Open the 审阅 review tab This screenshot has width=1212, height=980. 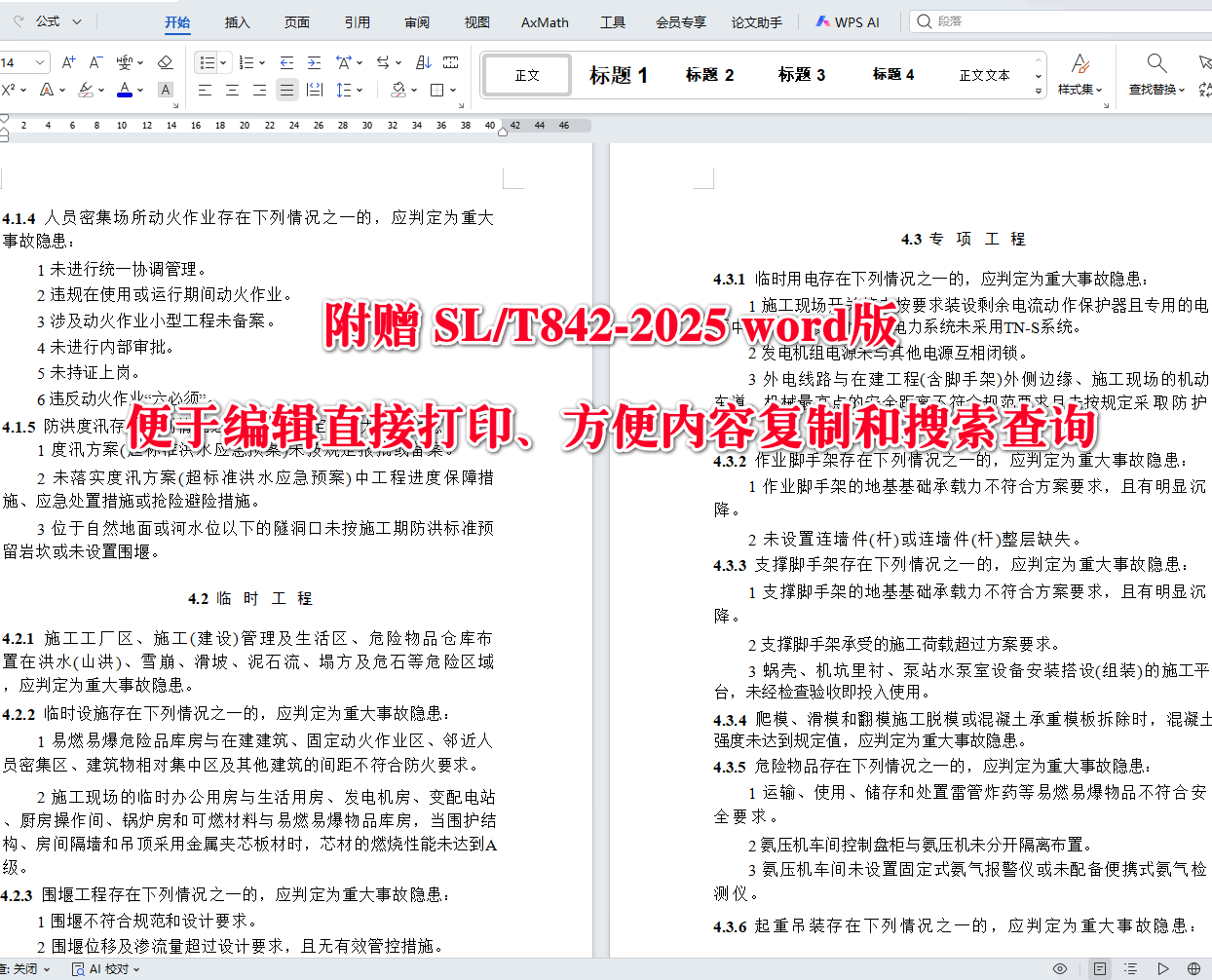[417, 21]
